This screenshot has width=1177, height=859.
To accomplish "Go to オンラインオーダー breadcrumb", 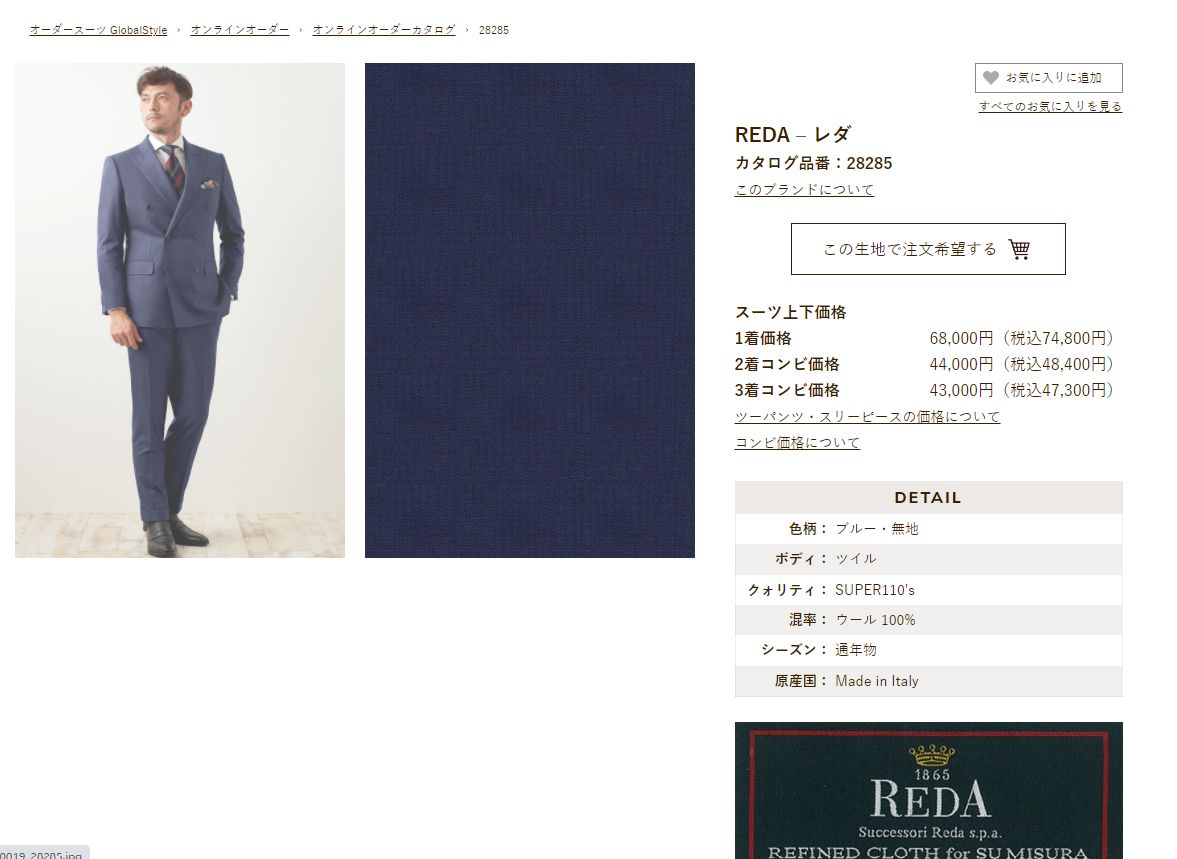I will 239,30.
